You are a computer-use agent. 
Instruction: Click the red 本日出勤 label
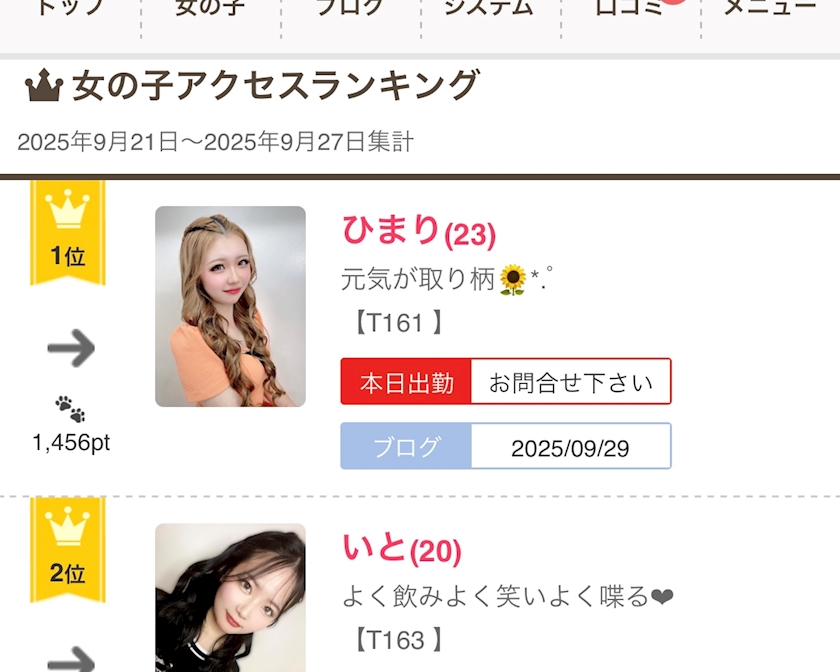pyautogui.click(x=406, y=382)
